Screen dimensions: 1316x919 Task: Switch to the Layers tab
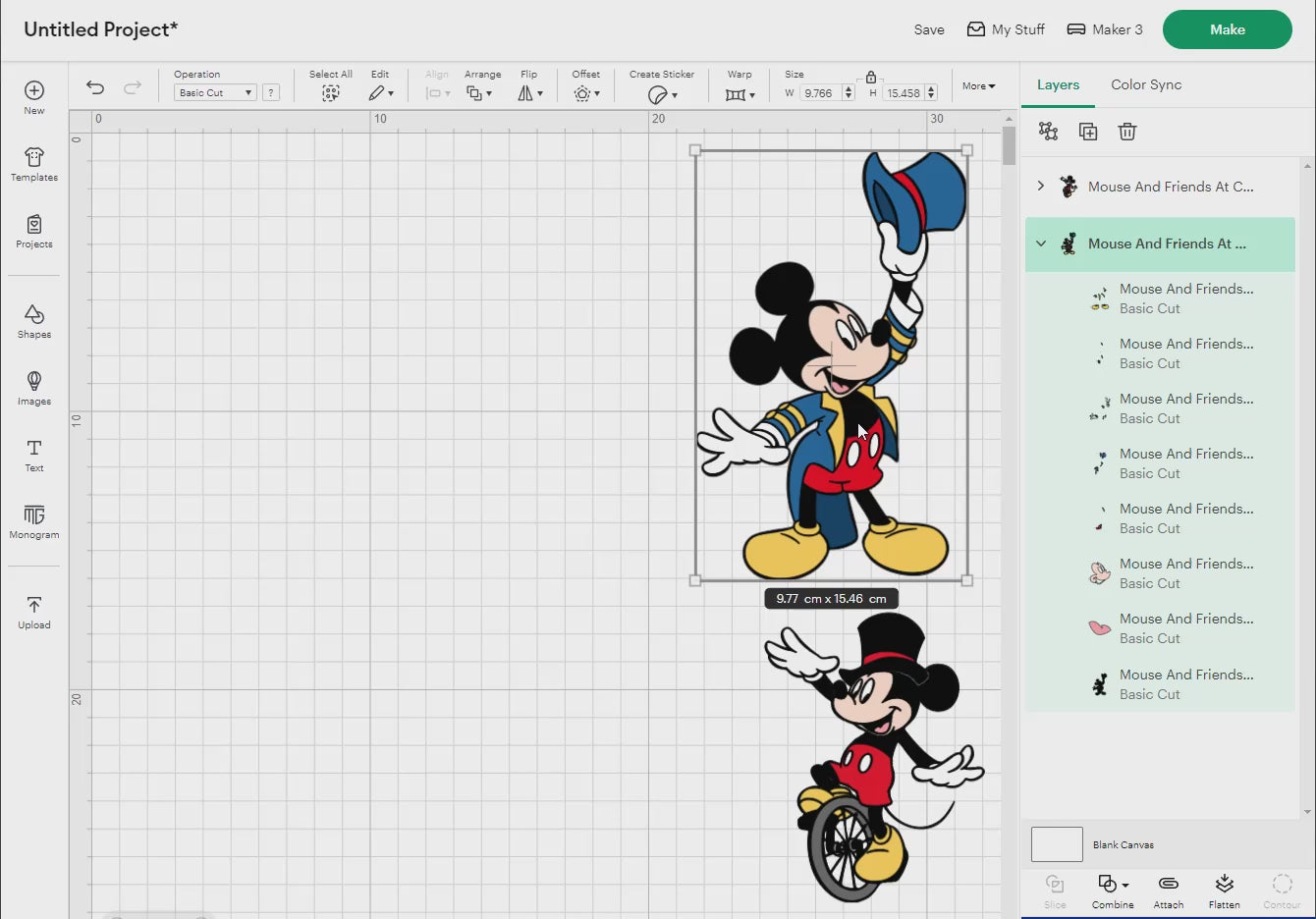(1058, 85)
